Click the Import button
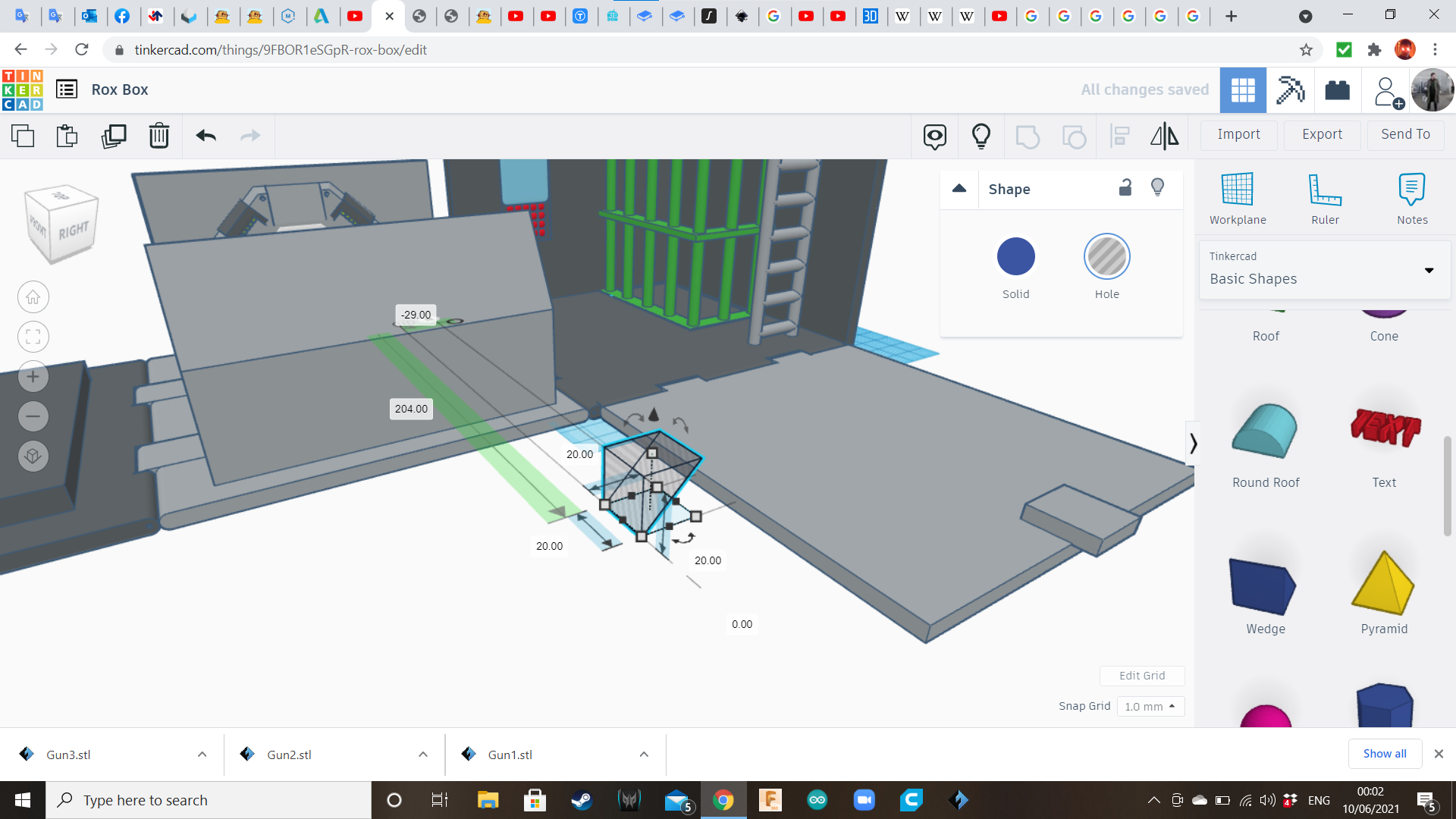Viewport: 1456px width, 819px height. point(1238,134)
